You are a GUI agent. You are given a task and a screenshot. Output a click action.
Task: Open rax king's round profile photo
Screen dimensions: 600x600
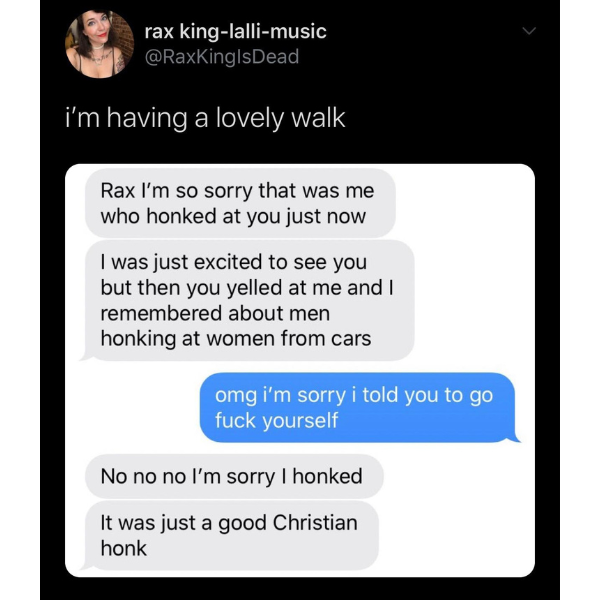(99, 44)
